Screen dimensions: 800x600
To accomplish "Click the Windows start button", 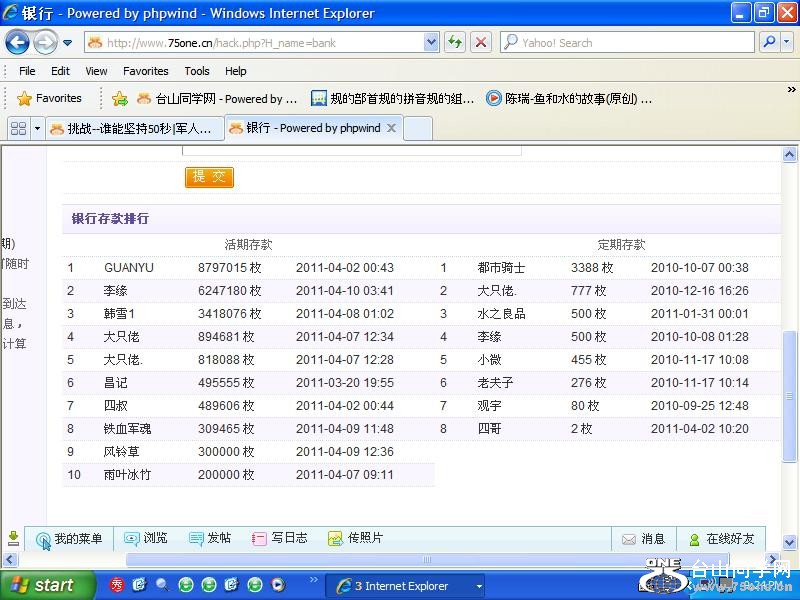I will coord(46,585).
